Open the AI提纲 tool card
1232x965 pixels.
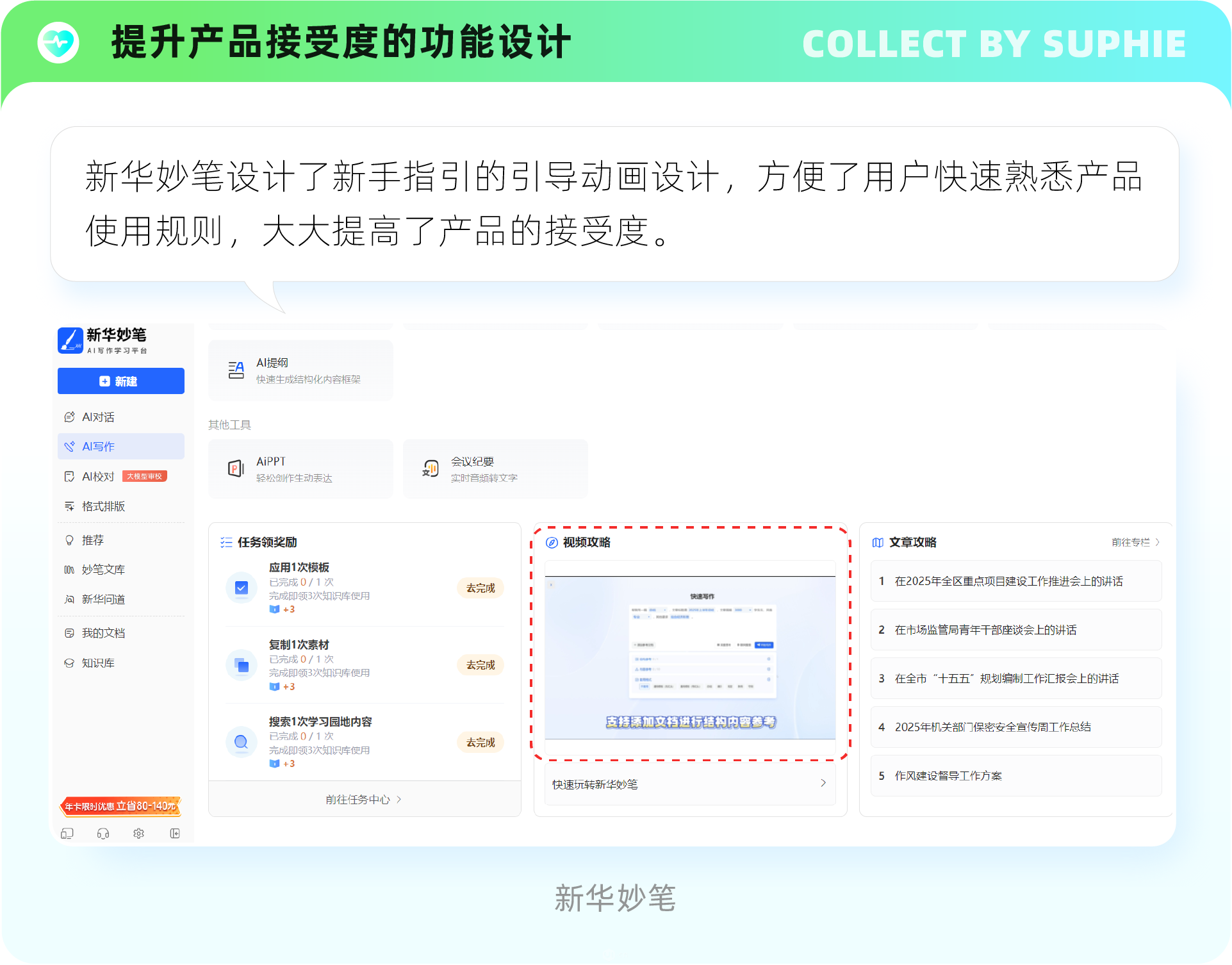click(300, 370)
